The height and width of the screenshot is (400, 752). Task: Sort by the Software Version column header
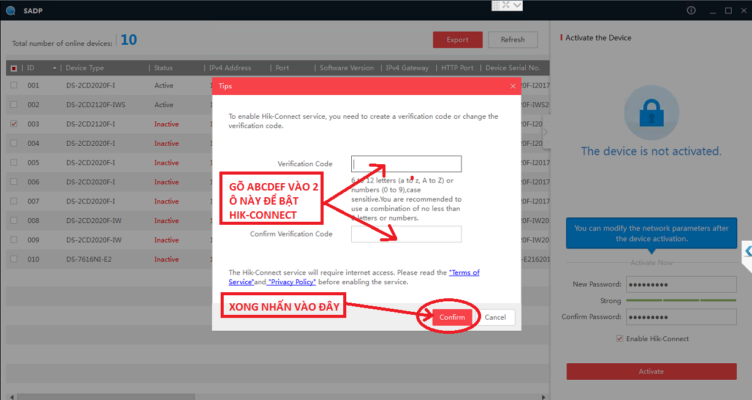(347, 68)
